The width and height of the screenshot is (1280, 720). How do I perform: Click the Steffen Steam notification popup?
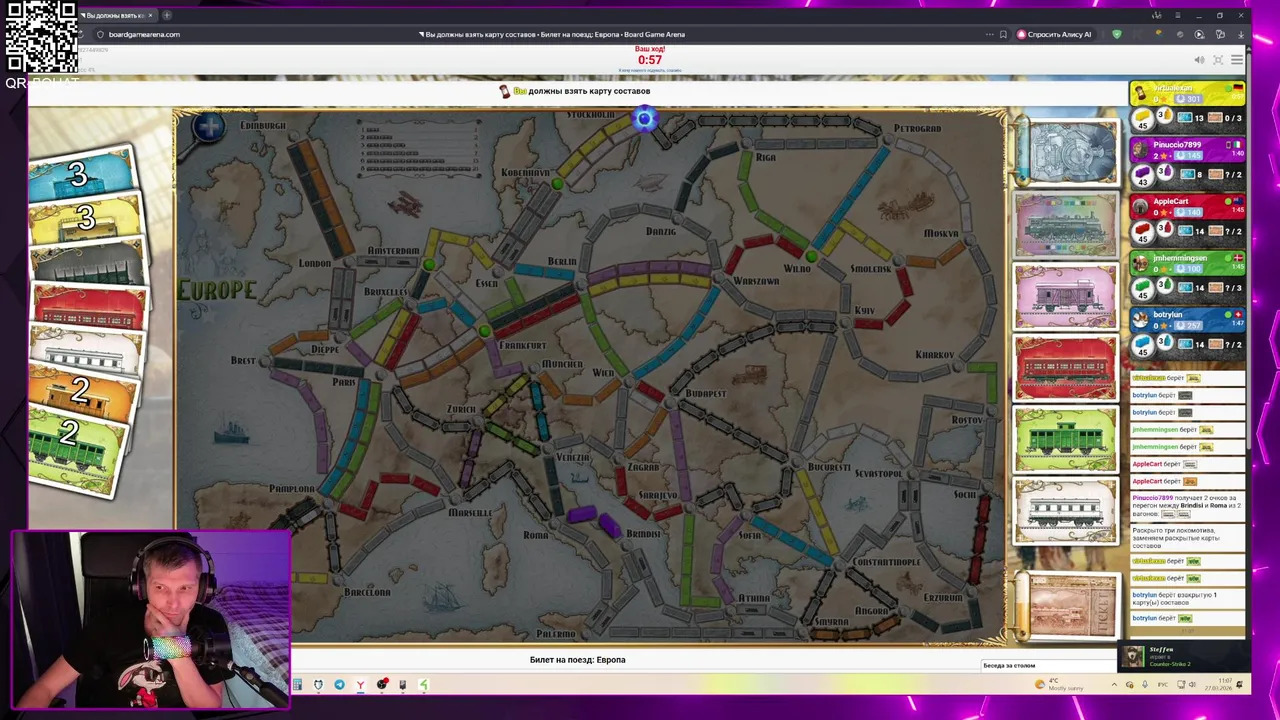click(x=1184, y=657)
